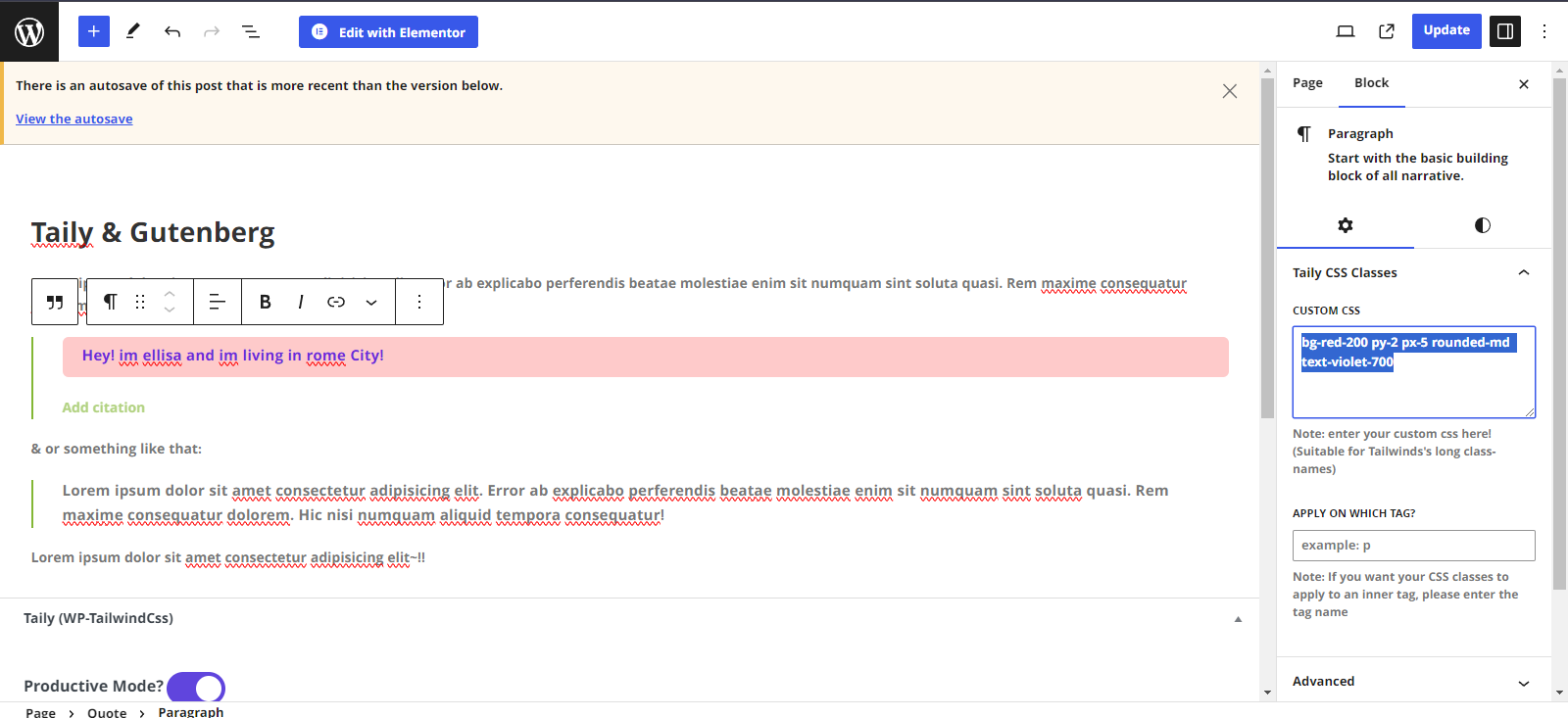Move the block up
The height and width of the screenshot is (718, 1568).
click(x=170, y=293)
